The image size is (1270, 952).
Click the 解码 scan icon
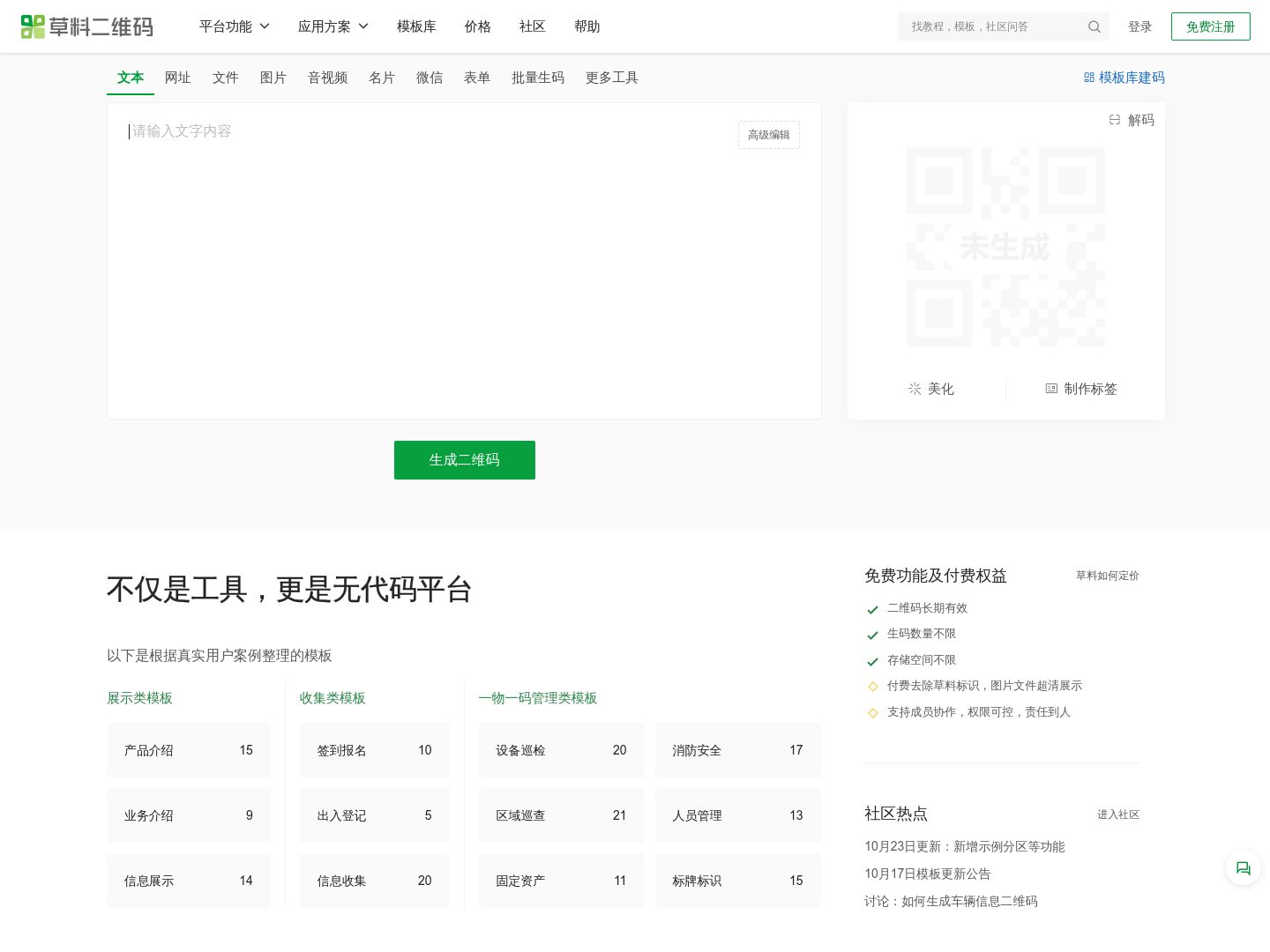pos(1115,120)
